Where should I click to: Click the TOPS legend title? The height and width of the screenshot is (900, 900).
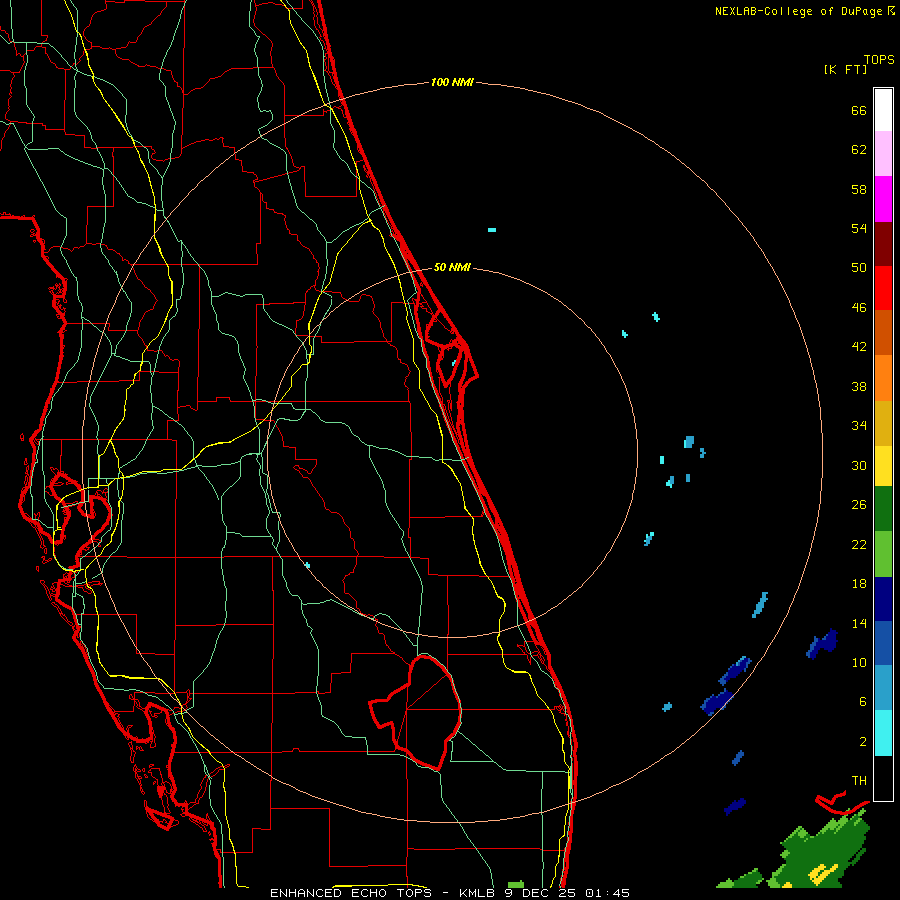click(879, 59)
